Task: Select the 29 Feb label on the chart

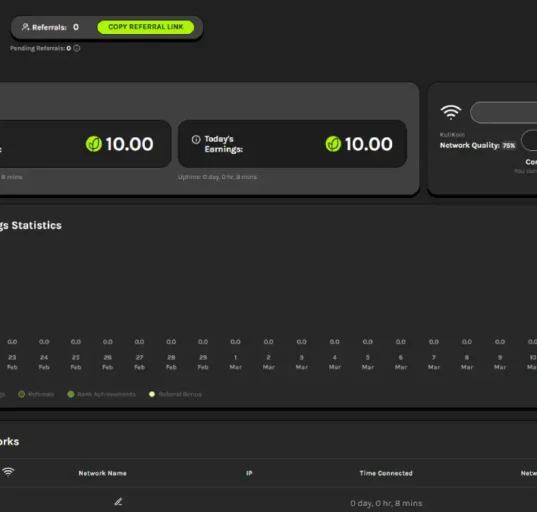Action: click(203, 362)
